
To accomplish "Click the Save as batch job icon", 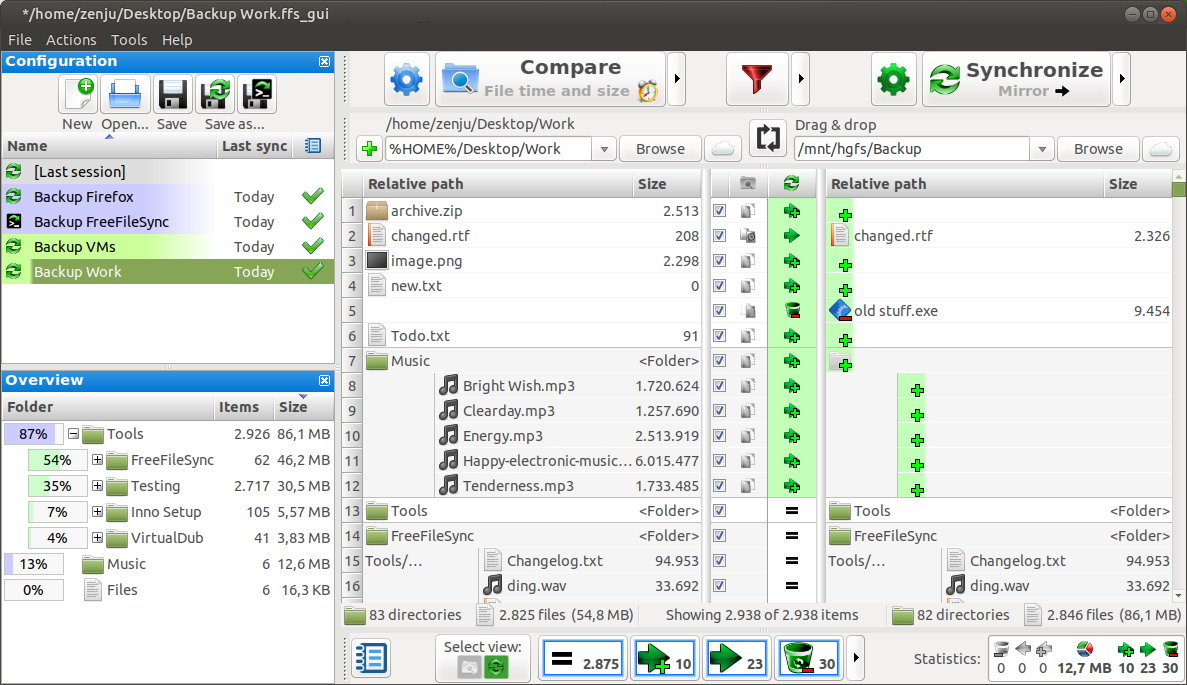I will [x=257, y=93].
